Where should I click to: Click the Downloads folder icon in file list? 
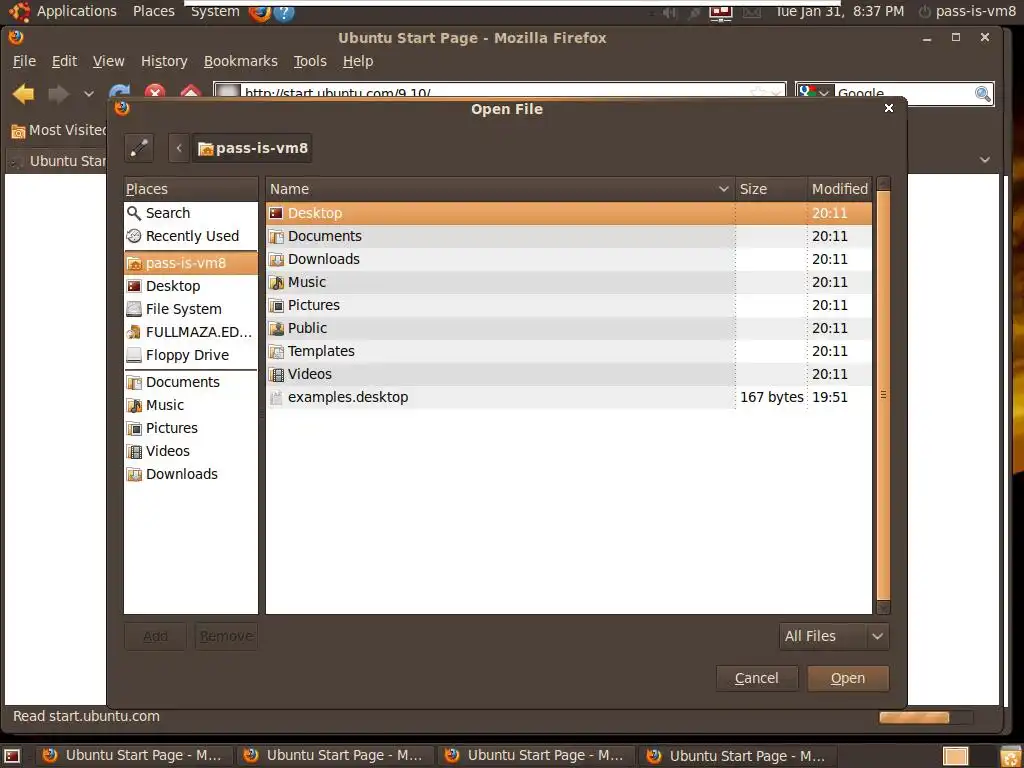pos(276,259)
